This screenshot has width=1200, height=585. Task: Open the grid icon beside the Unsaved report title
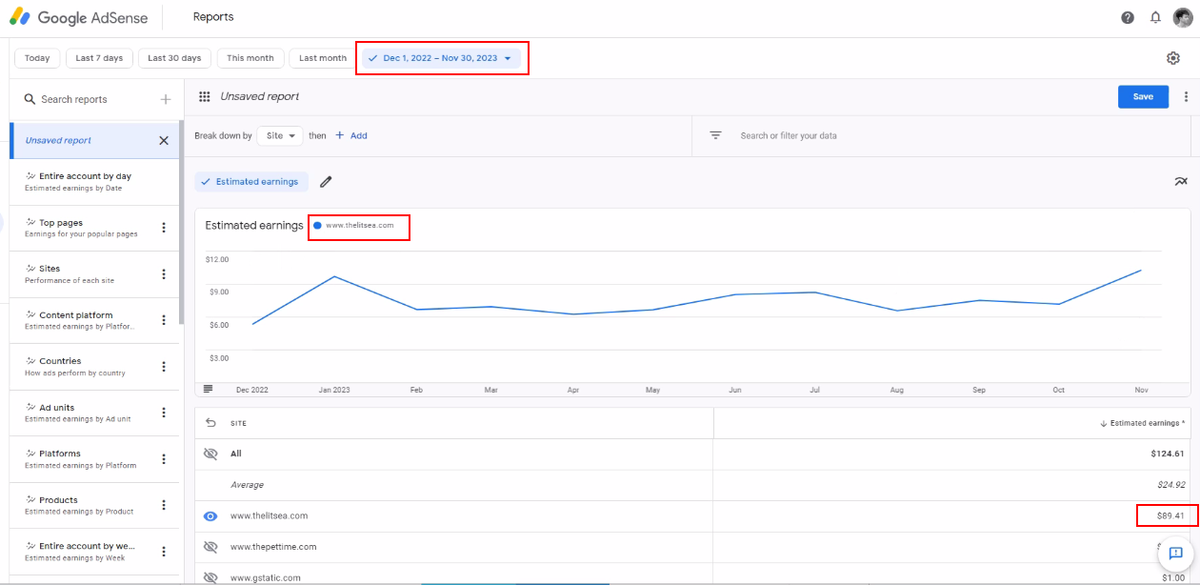pos(204,96)
